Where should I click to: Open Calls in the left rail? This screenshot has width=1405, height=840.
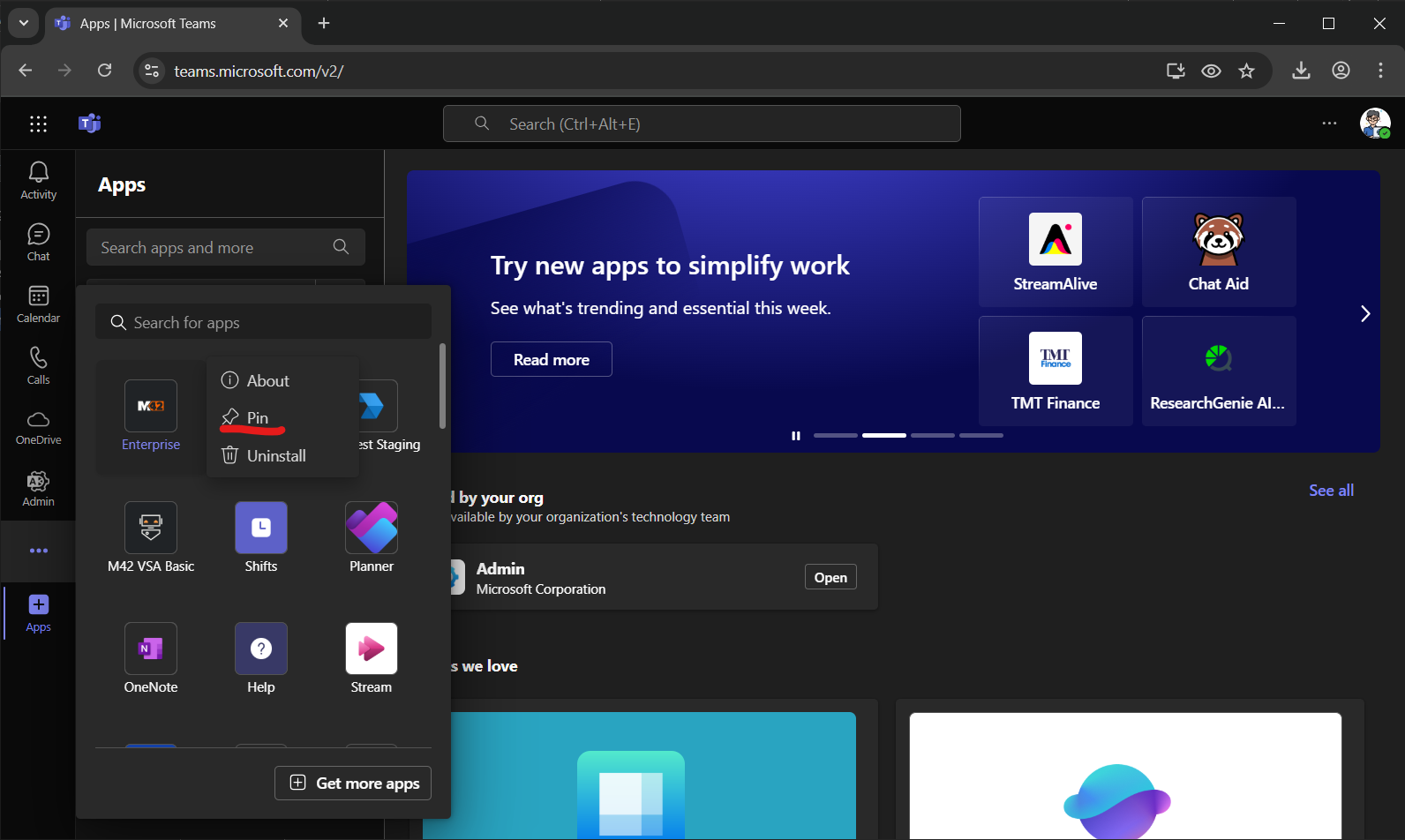click(38, 366)
